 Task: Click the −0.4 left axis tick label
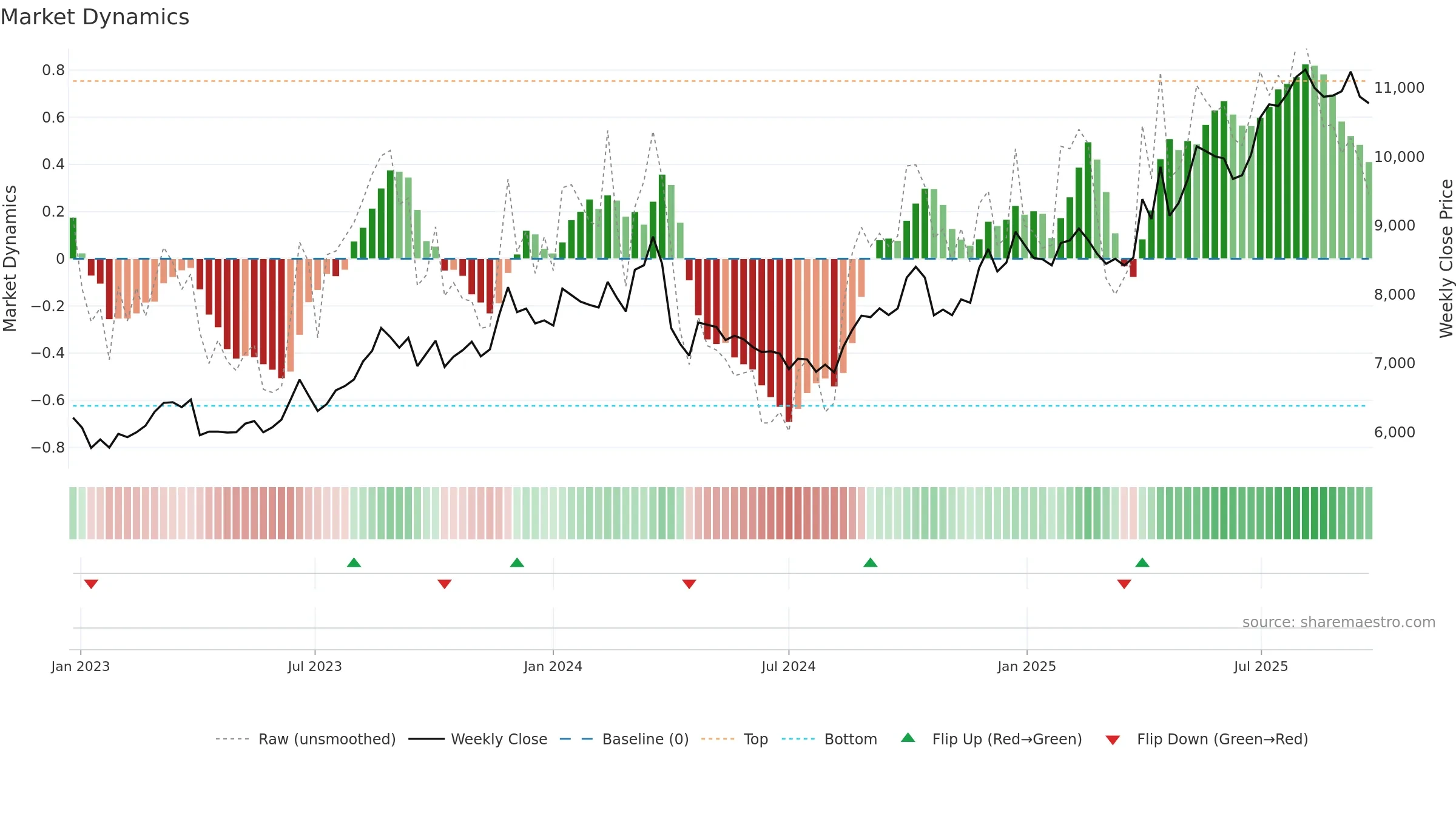[x=48, y=353]
